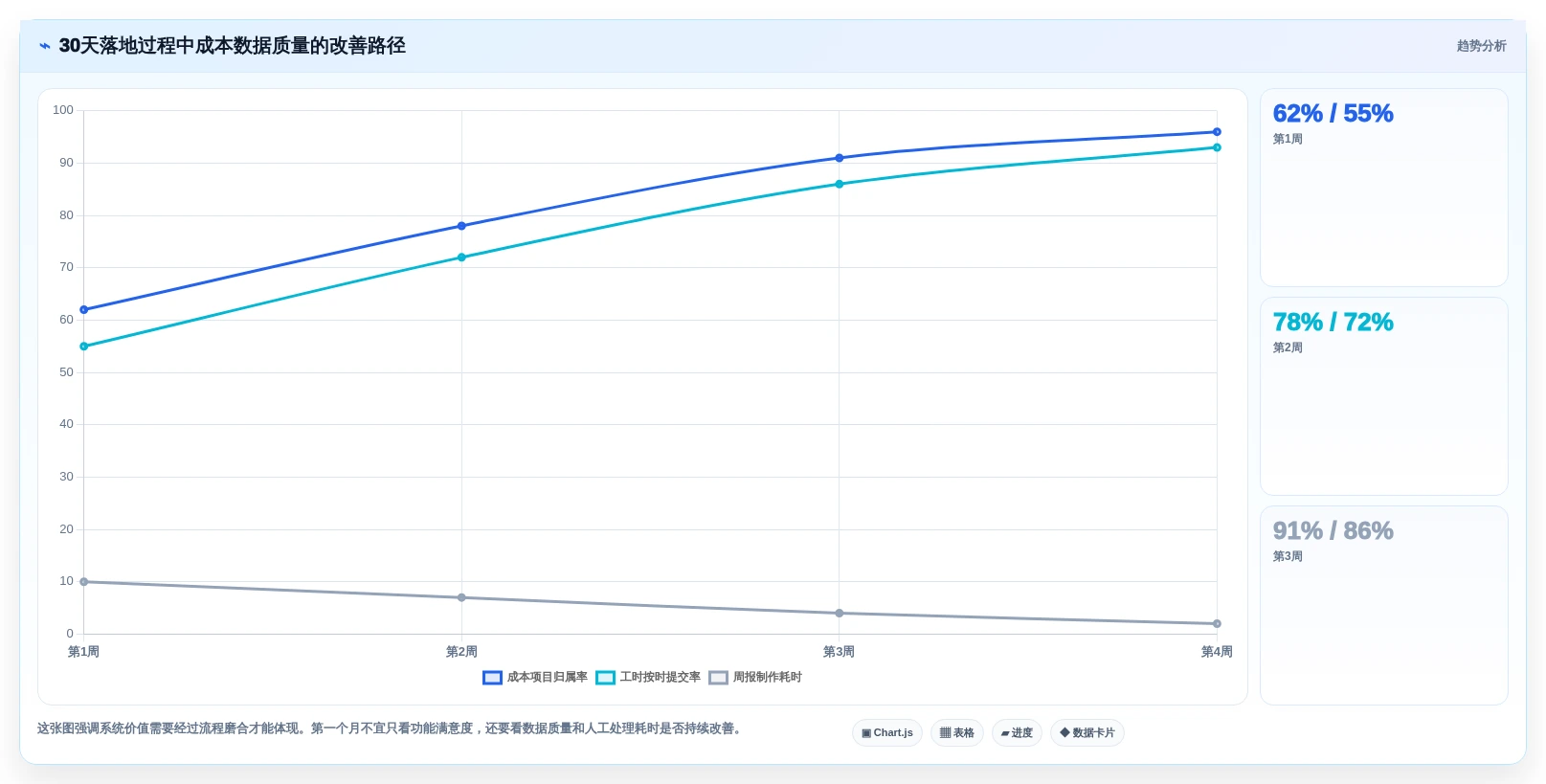
Task: Open the 91% / 86% 第3周 card
Action: [1384, 605]
